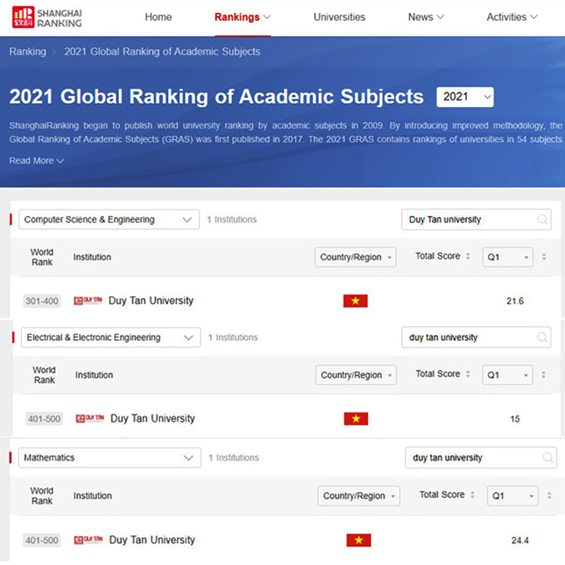This screenshot has width=565, height=565.
Task: Click search icon in Electrical Engineering section
Action: coord(542,337)
